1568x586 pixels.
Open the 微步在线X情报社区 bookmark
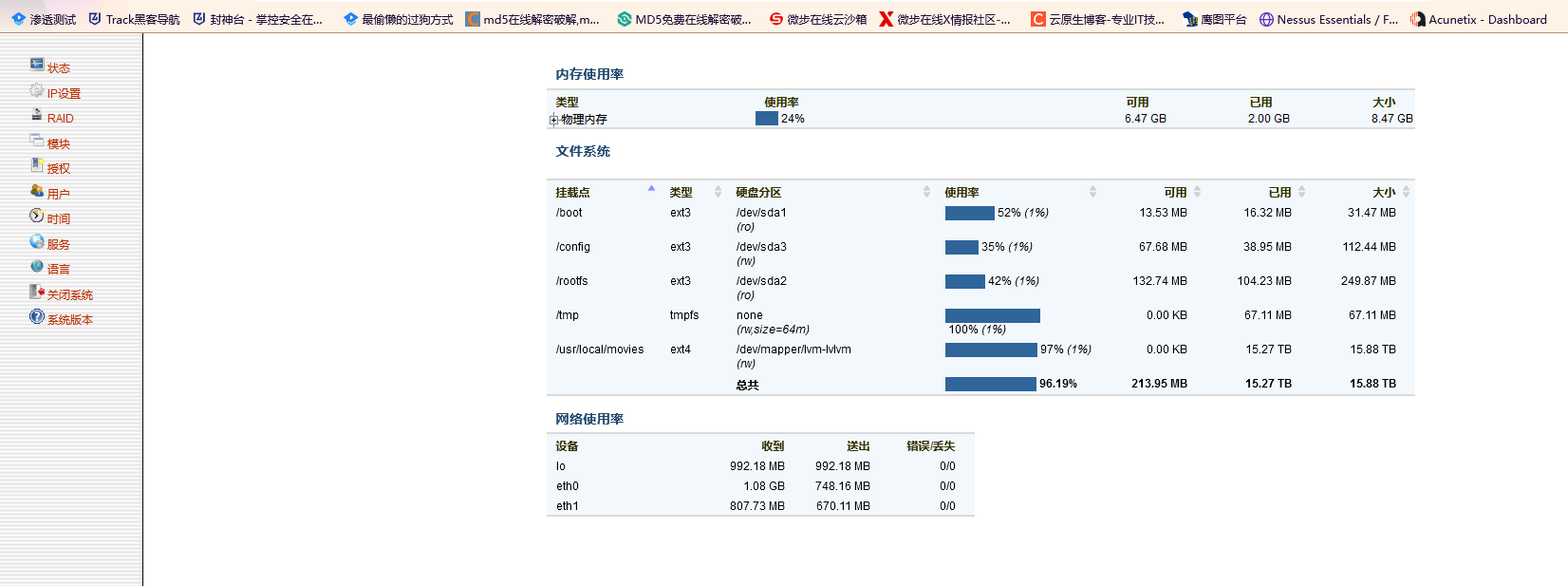tap(945, 19)
